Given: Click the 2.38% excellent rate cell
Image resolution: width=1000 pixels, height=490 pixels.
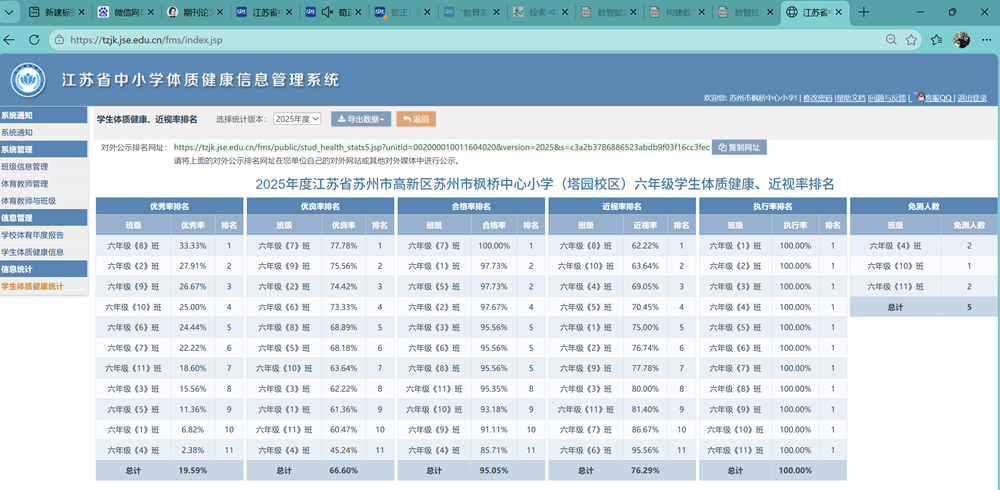Looking at the screenshot, I should coord(193,450).
